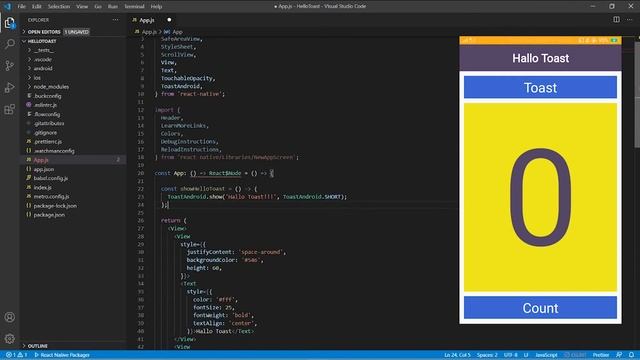Open babel.config.js file in explorer
The height and width of the screenshot is (360, 640).
[x=51, y=178]
